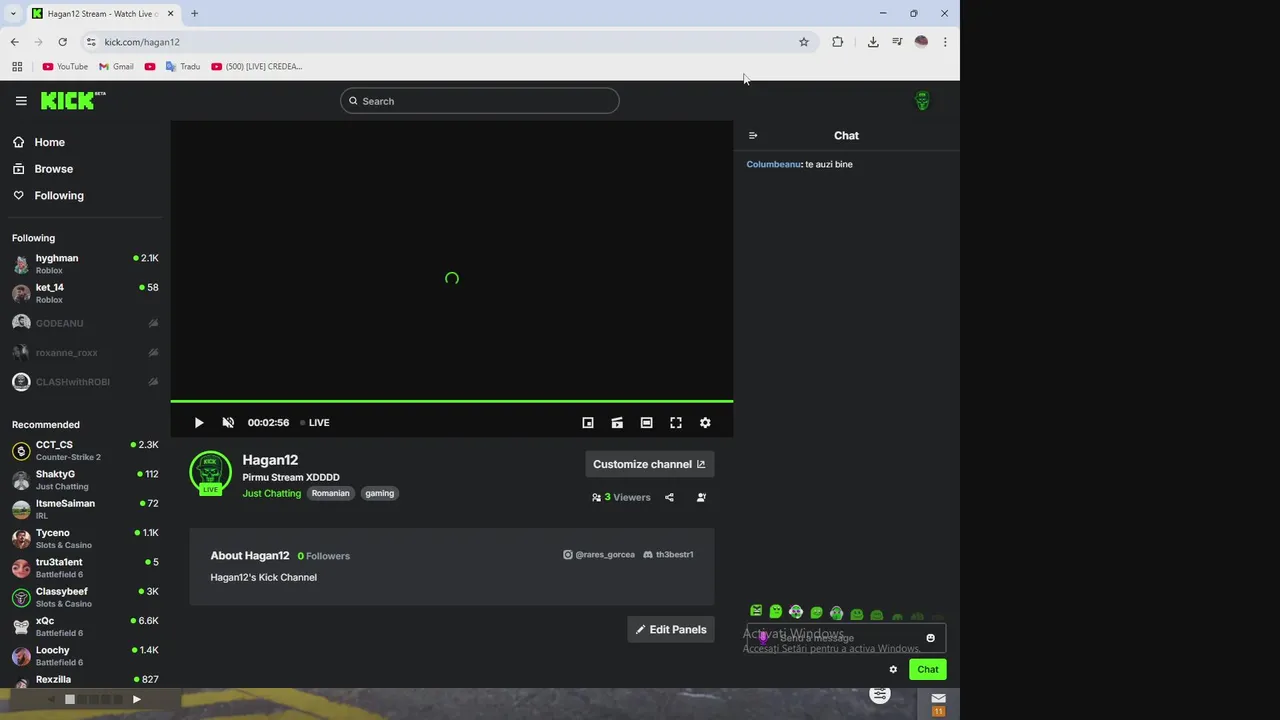Open Gmail bookmark
The height and width of the screenshot is (720, 1280).
[x=116, y=67]
